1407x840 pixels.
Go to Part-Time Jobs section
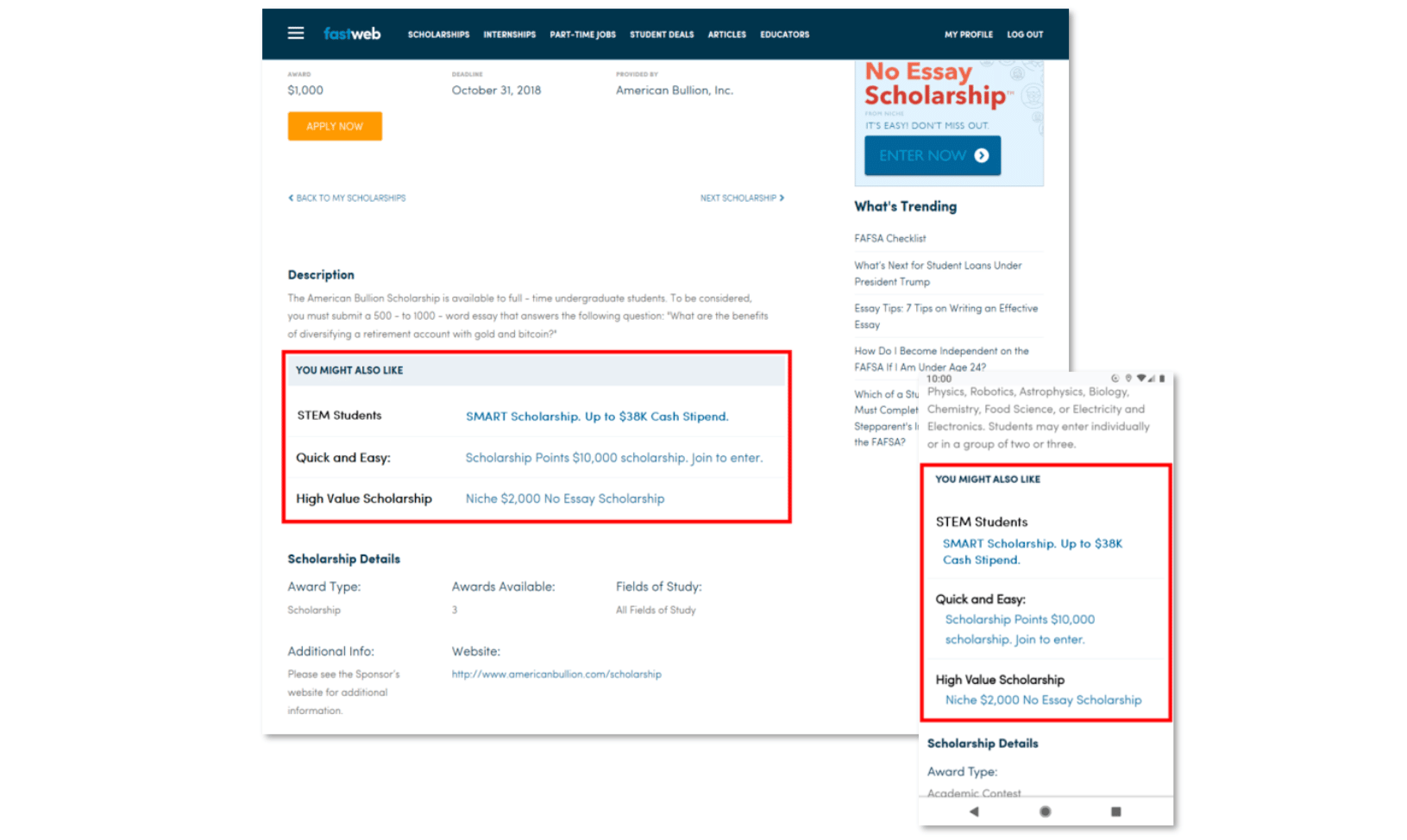click(582, 34)
